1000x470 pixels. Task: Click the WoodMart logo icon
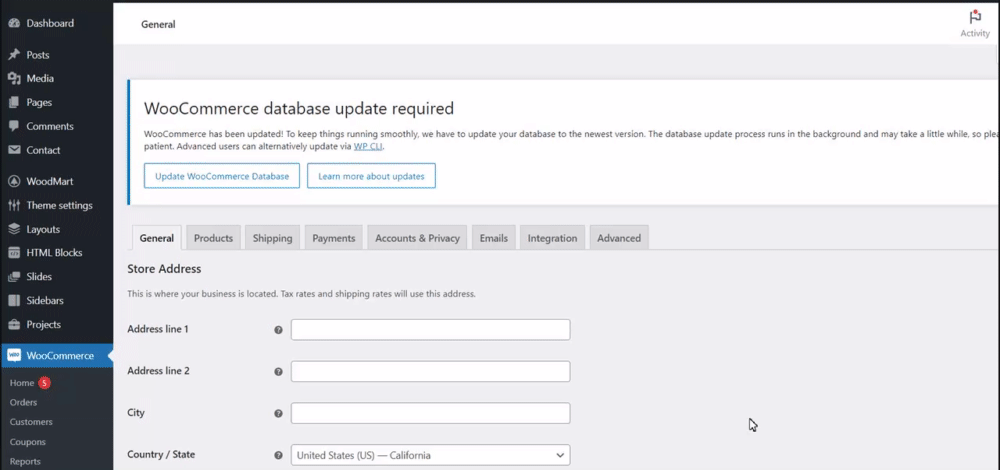click(14, 182)
